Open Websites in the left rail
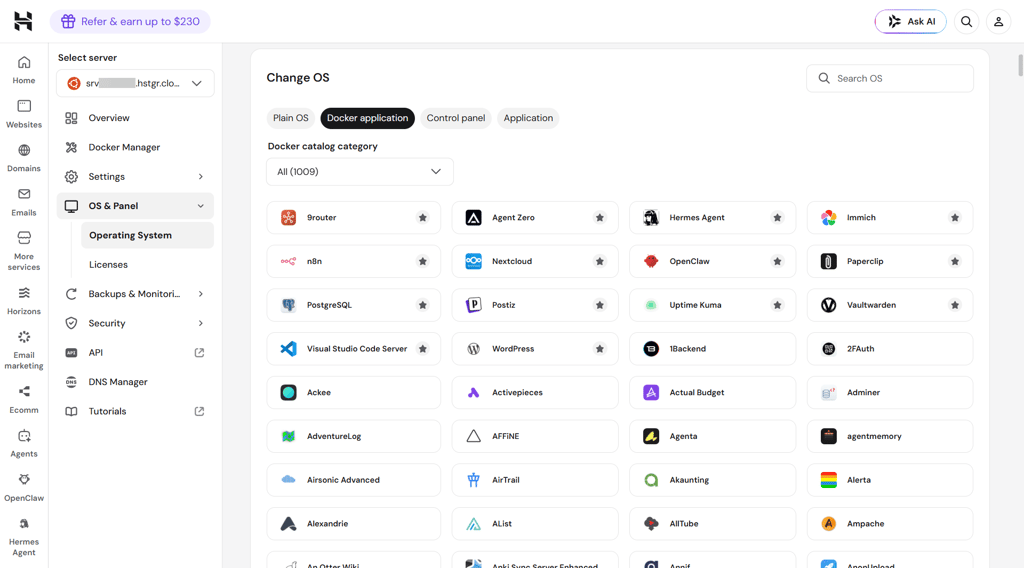The image size is (1024, 568). coord(24,114)
